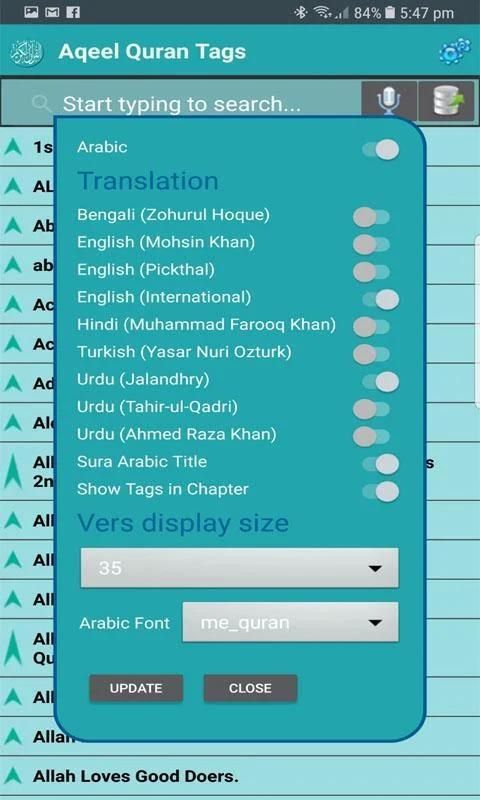Tap the microphone voice search icon

(x=389, y=101)
